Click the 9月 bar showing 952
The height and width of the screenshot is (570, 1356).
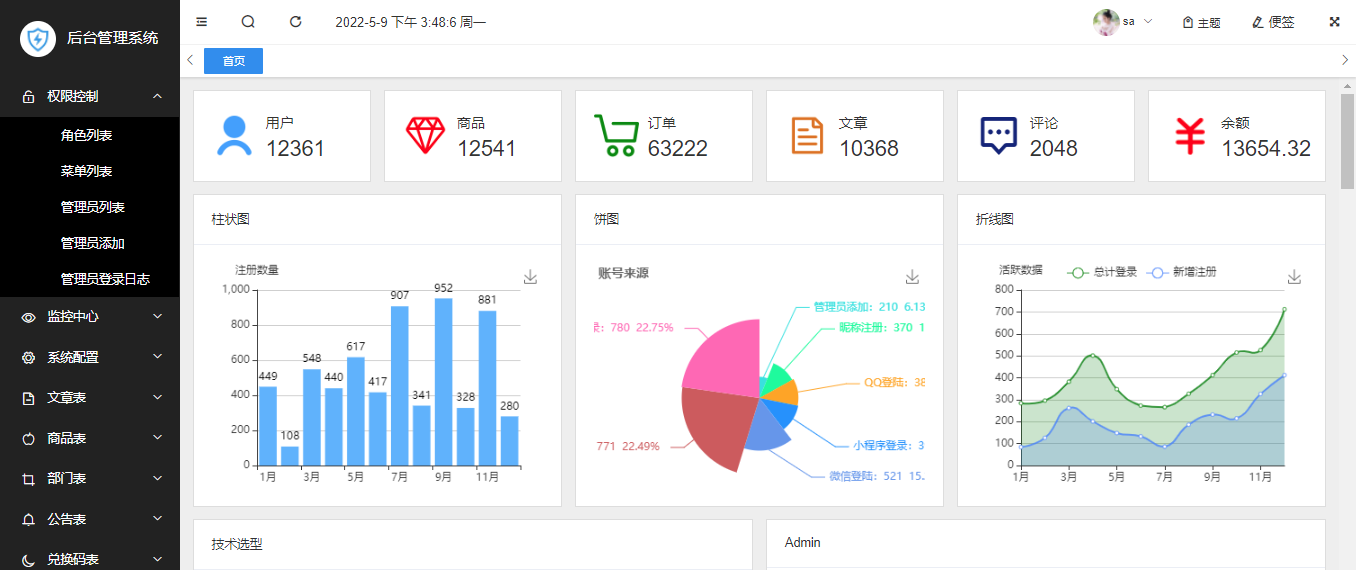[443, 382]
